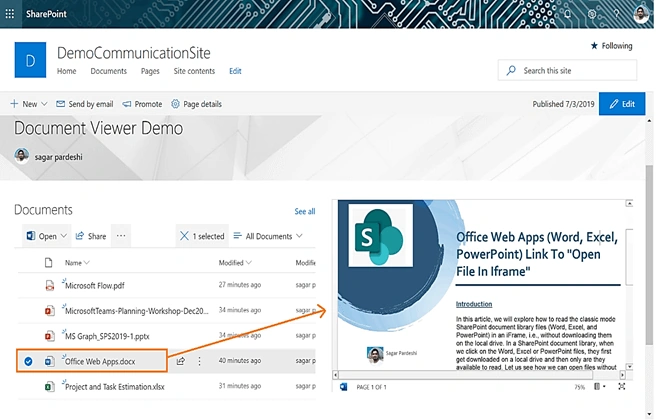This screenshot has width=656, height=420.
Task: Click the Edit link in the site navigation
Action: point(235,71)
